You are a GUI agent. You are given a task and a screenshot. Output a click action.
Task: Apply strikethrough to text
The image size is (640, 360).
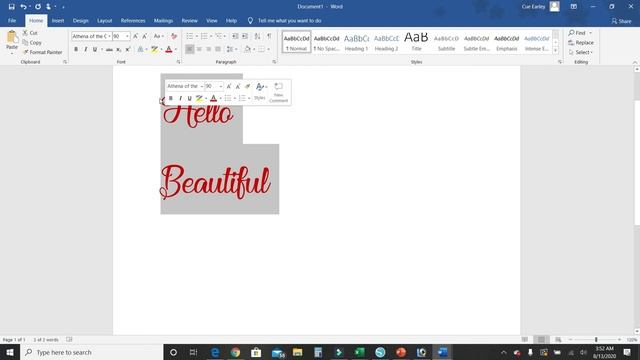[x=109, y=49]
